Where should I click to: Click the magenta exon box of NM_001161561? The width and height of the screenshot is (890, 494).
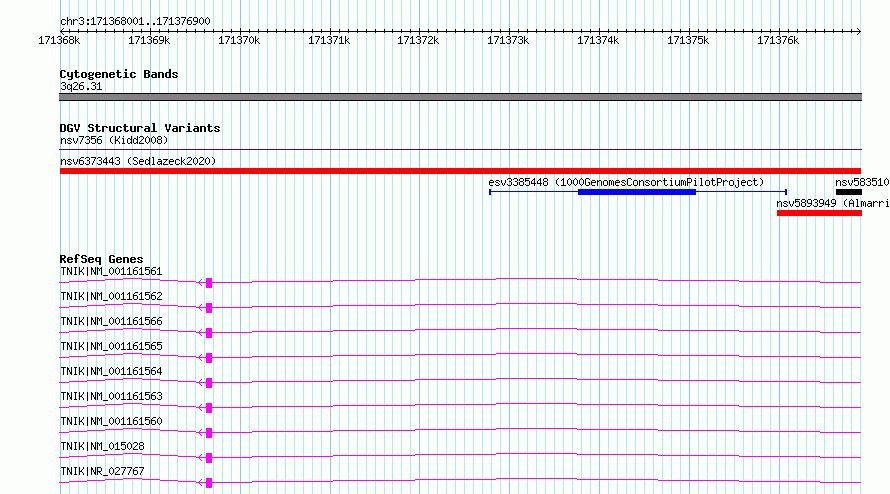[209, 283]
